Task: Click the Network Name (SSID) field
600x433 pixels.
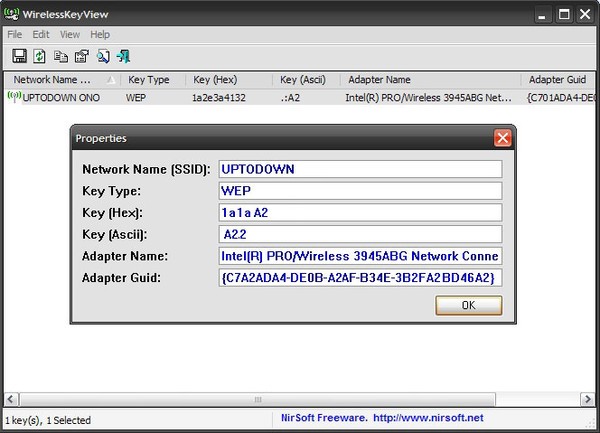Action: 360,167
